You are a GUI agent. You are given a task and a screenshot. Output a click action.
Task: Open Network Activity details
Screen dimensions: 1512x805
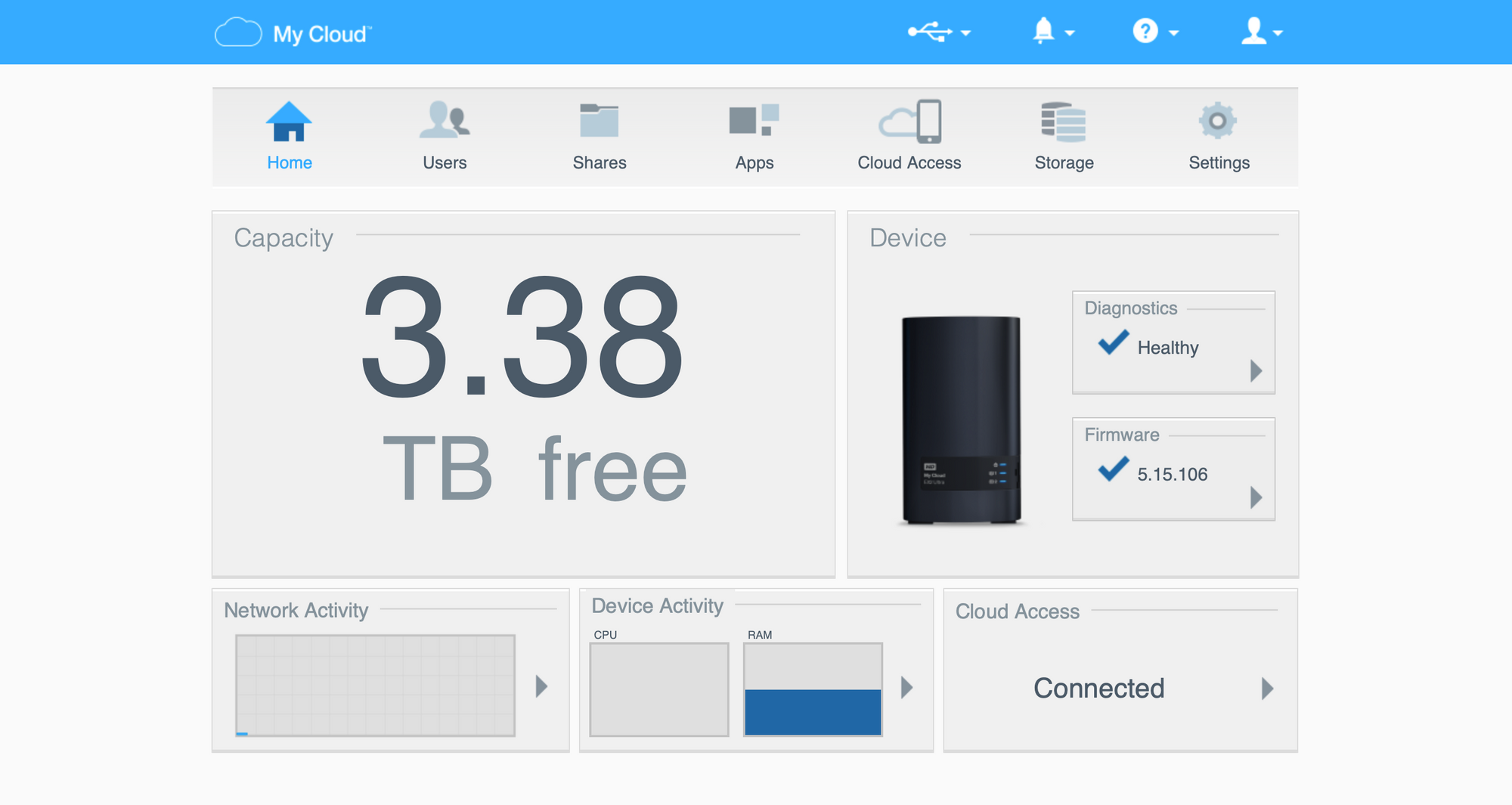pos(541,686)
